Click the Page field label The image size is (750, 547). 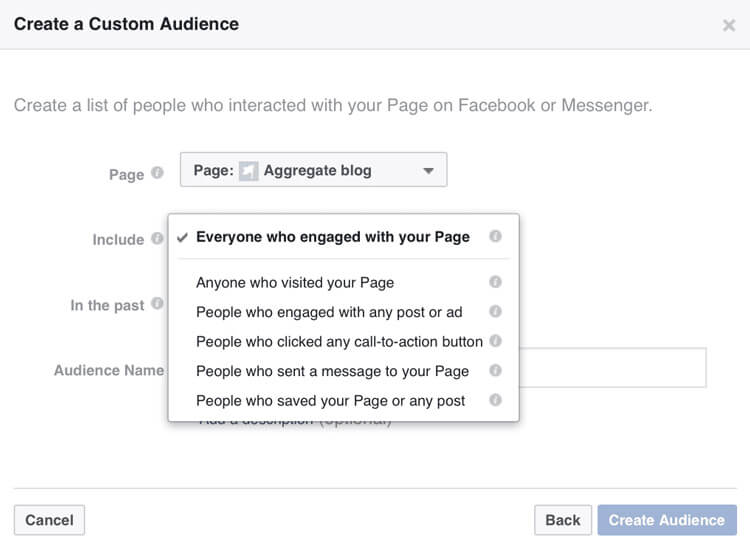126,175
